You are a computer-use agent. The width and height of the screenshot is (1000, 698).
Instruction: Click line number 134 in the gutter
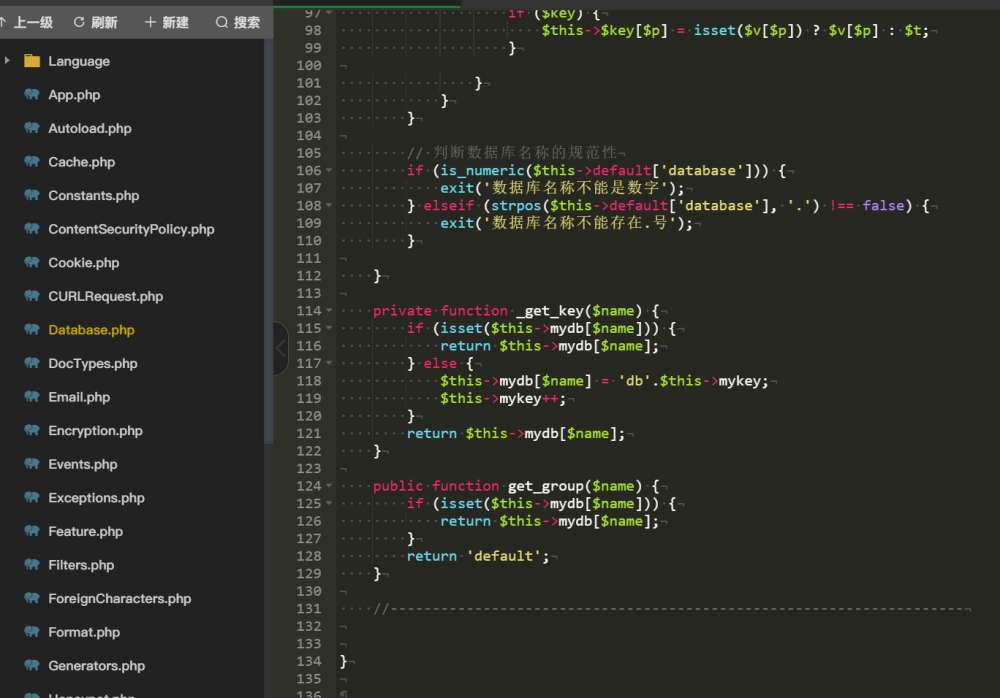tap(309, 661)
